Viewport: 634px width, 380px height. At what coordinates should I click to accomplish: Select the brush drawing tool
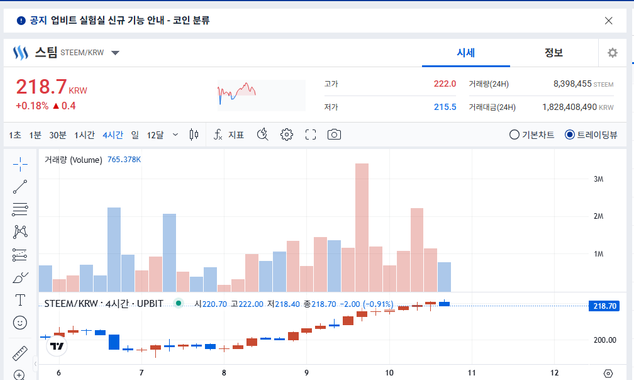20,278
